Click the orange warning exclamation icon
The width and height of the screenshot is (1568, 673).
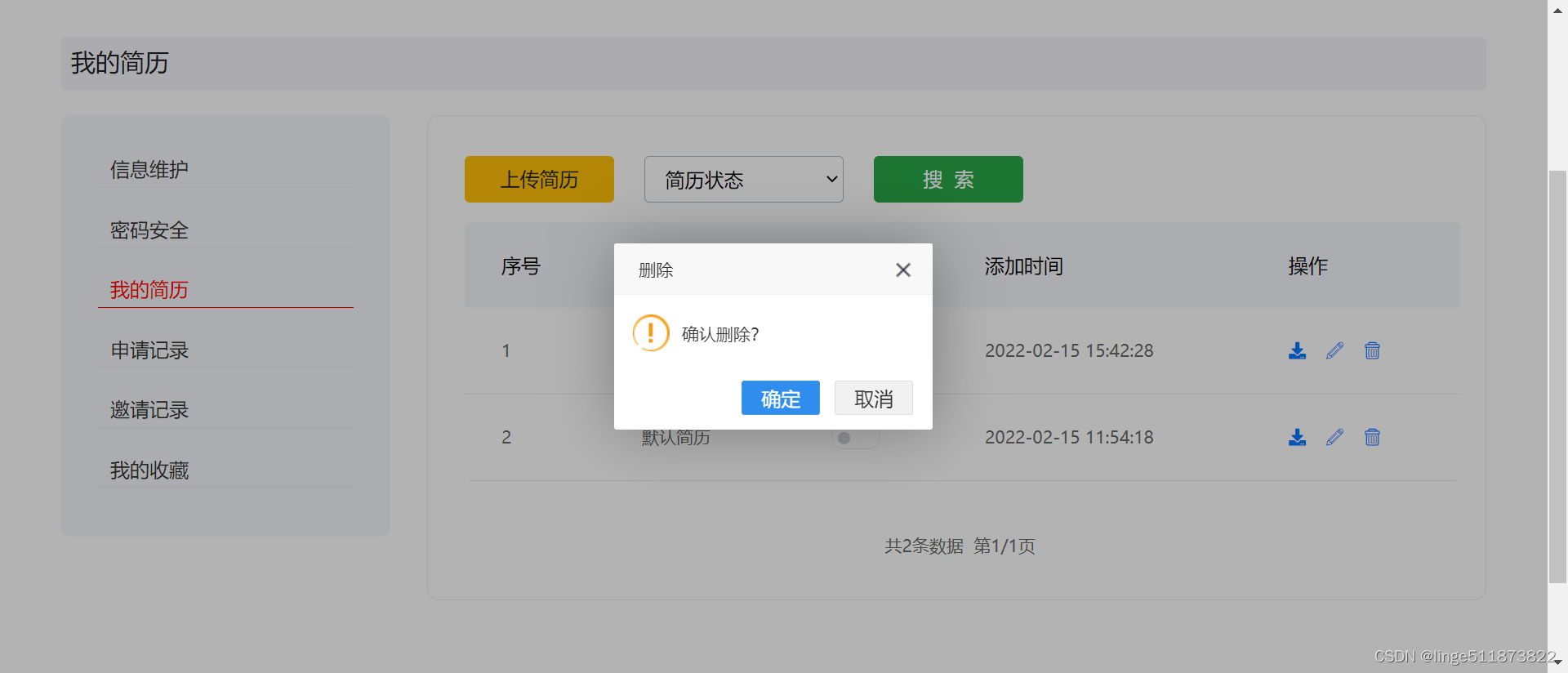(x=651, y=333)
